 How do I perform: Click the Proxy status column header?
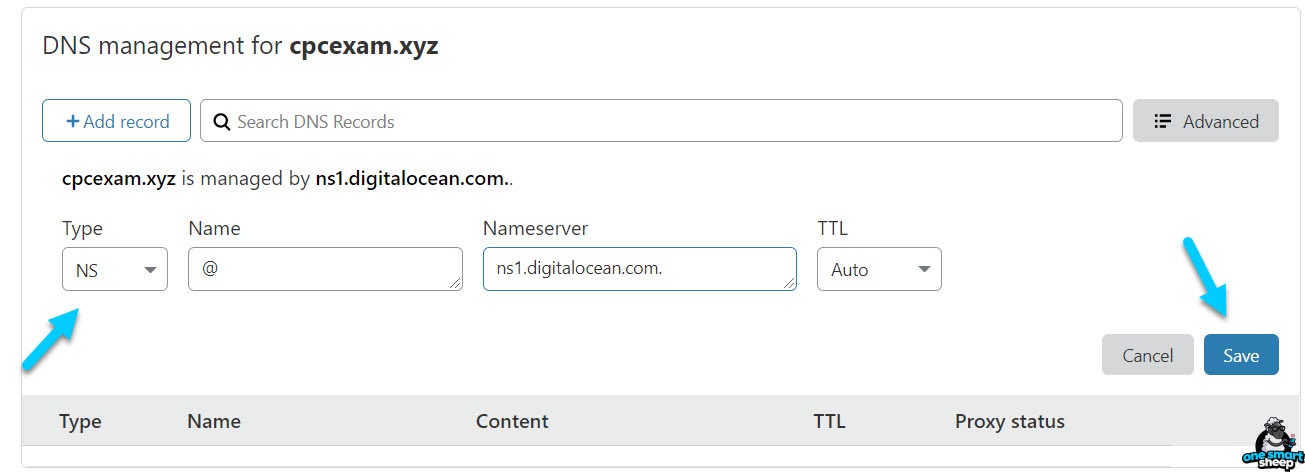[1010, 421]
